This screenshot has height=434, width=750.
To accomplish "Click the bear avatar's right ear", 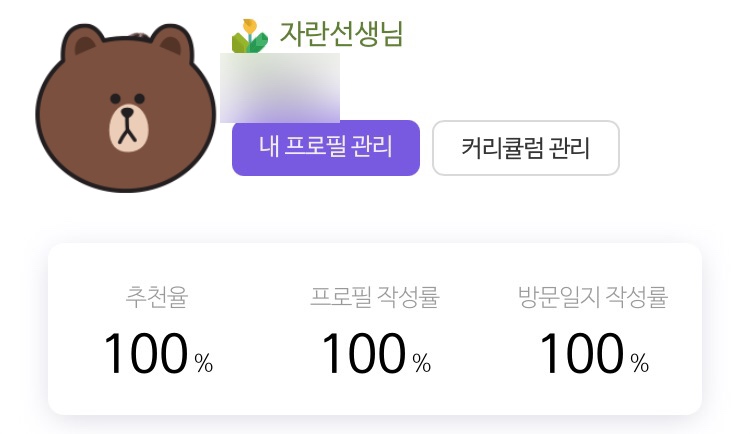I will tap(172, 43).
